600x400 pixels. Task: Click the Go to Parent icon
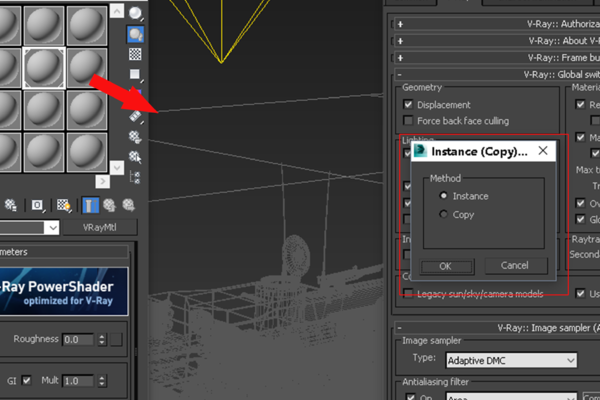pyautogui.click(x=110, y=206)
